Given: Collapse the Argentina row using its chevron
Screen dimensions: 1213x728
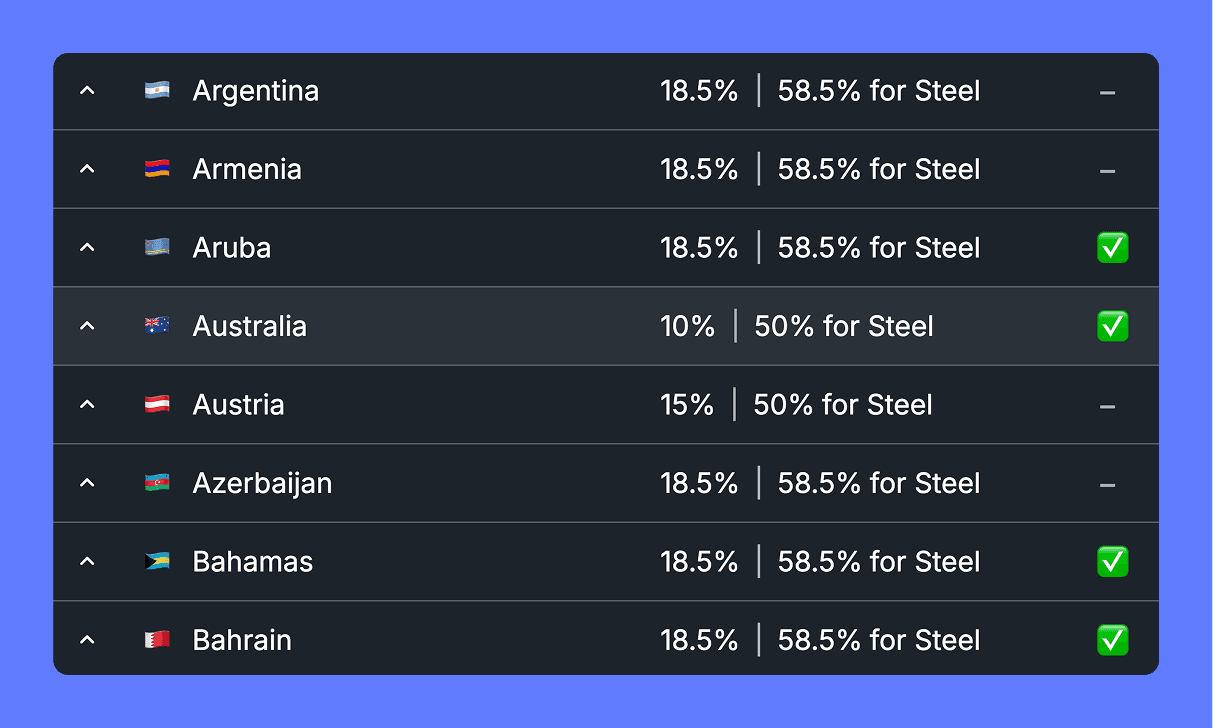Looking at the screenshot, I should coord(87,91).
